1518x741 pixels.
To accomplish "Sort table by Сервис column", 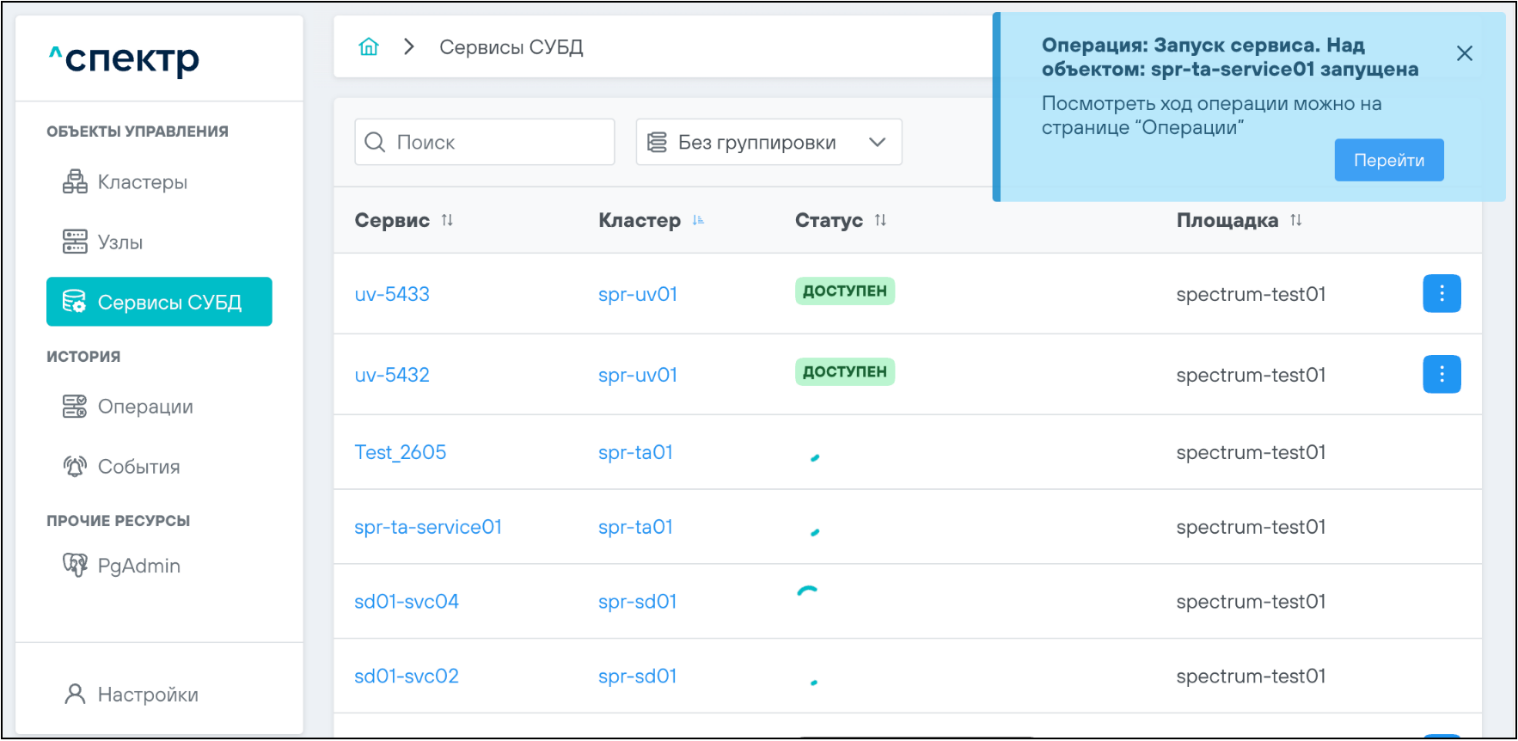I will (x=447, y=220).
